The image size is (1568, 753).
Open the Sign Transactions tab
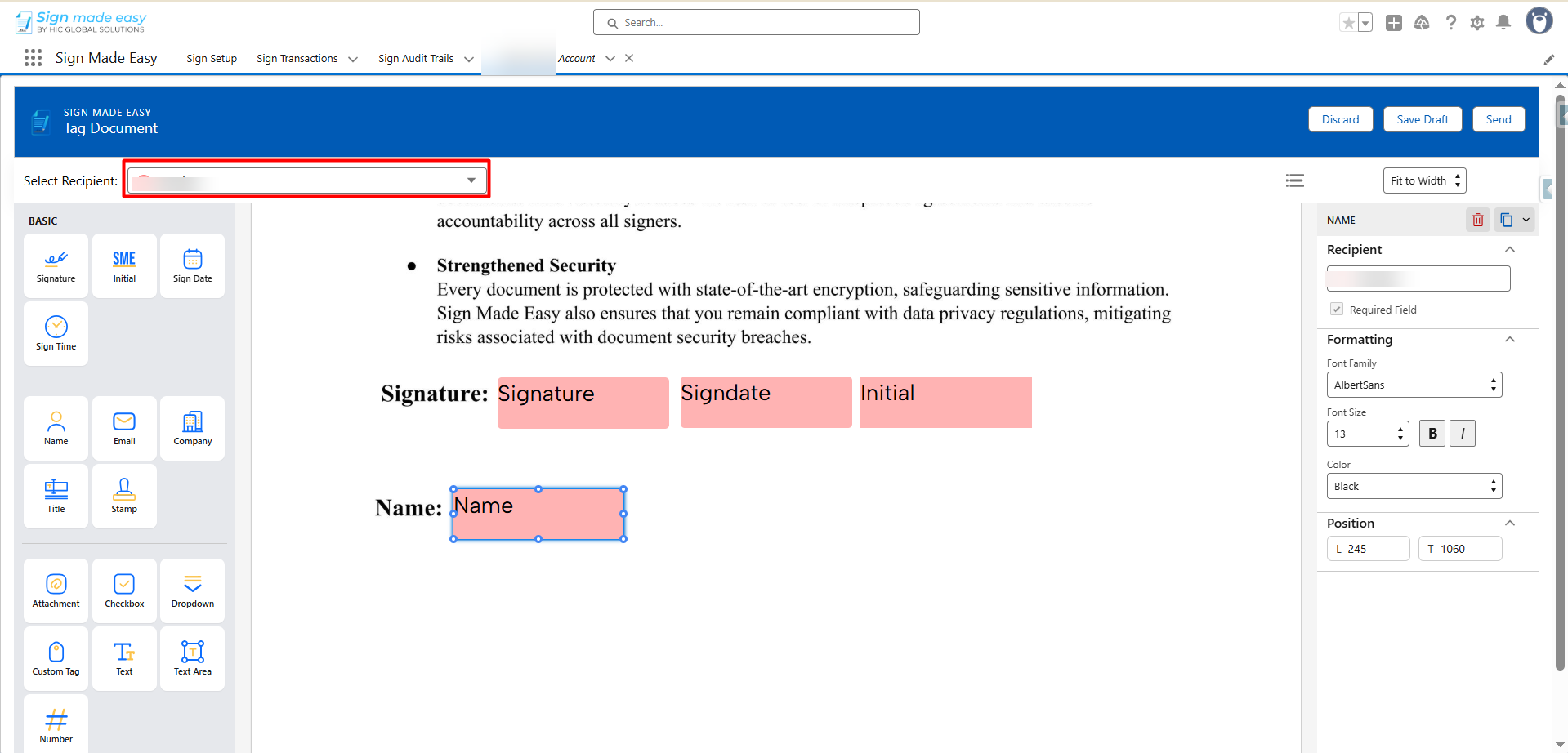pos(297,59)
